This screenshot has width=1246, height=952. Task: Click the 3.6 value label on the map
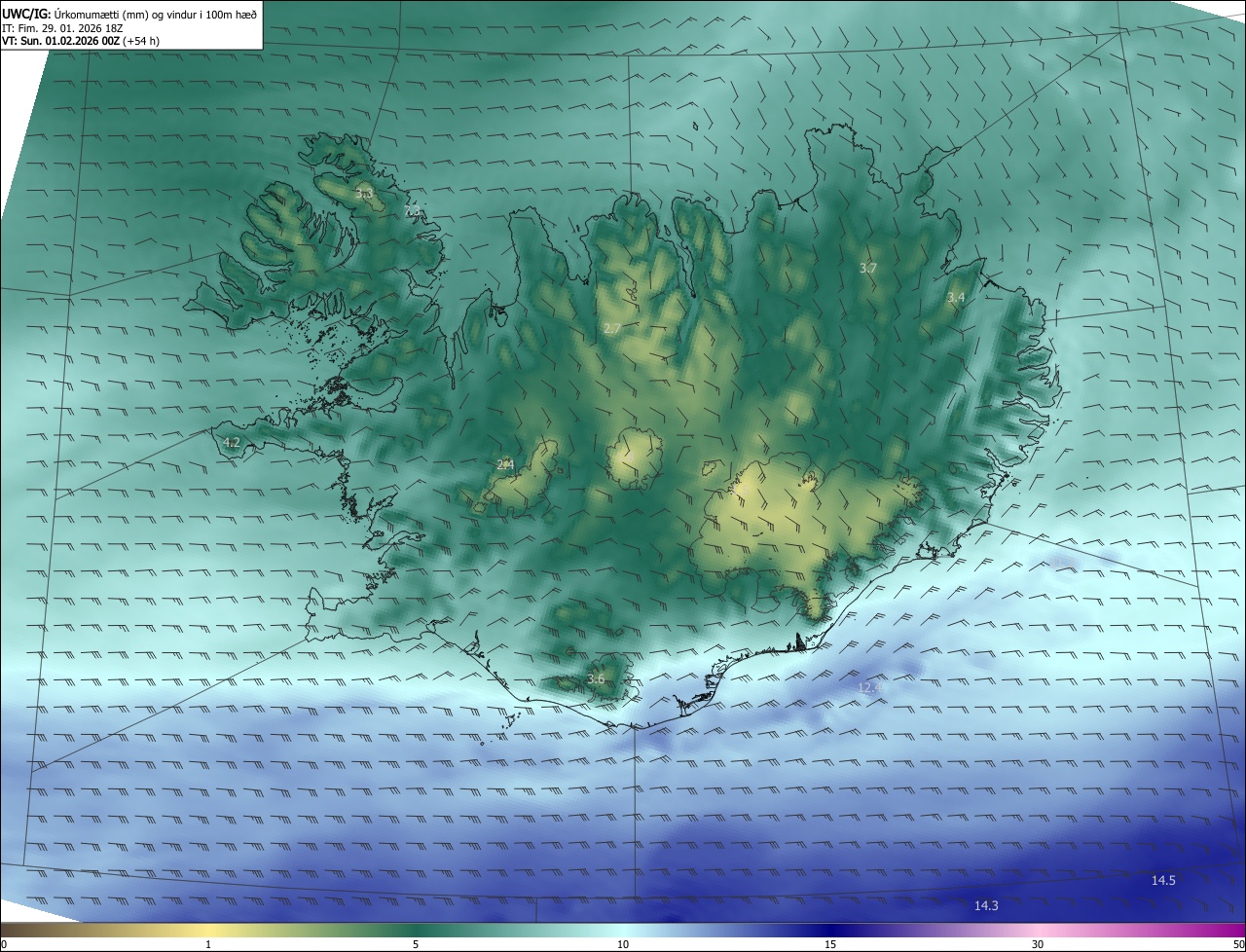596,678
